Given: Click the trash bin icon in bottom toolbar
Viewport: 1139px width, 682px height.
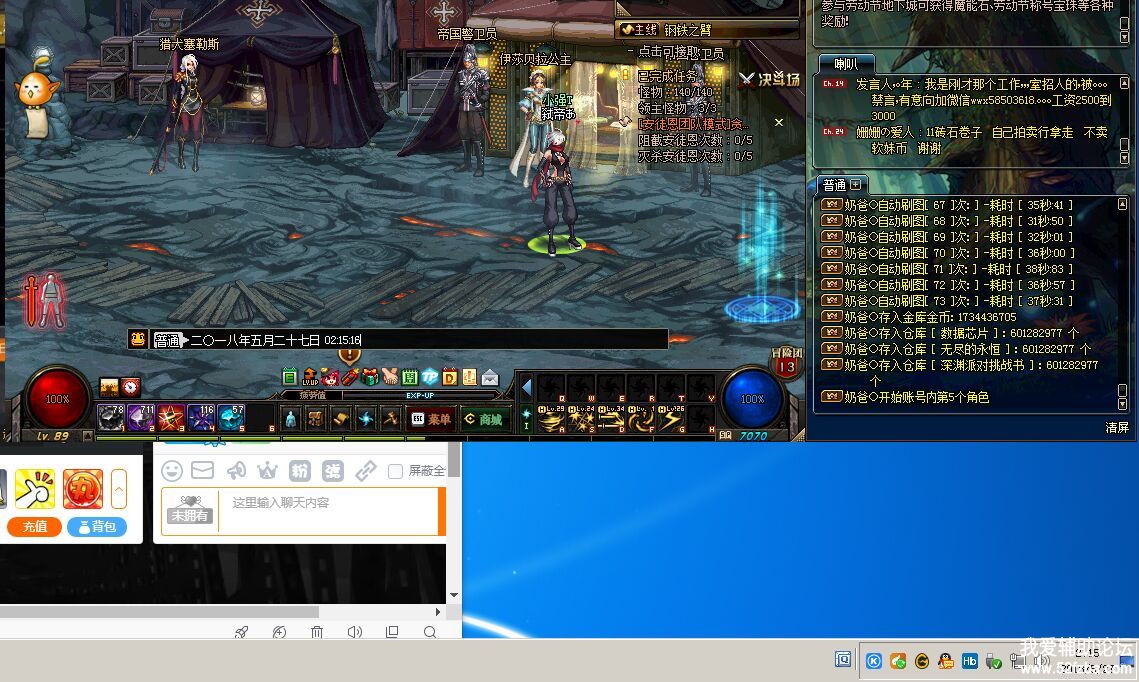Looking at the screenshot, I should (x=317, y=632).
